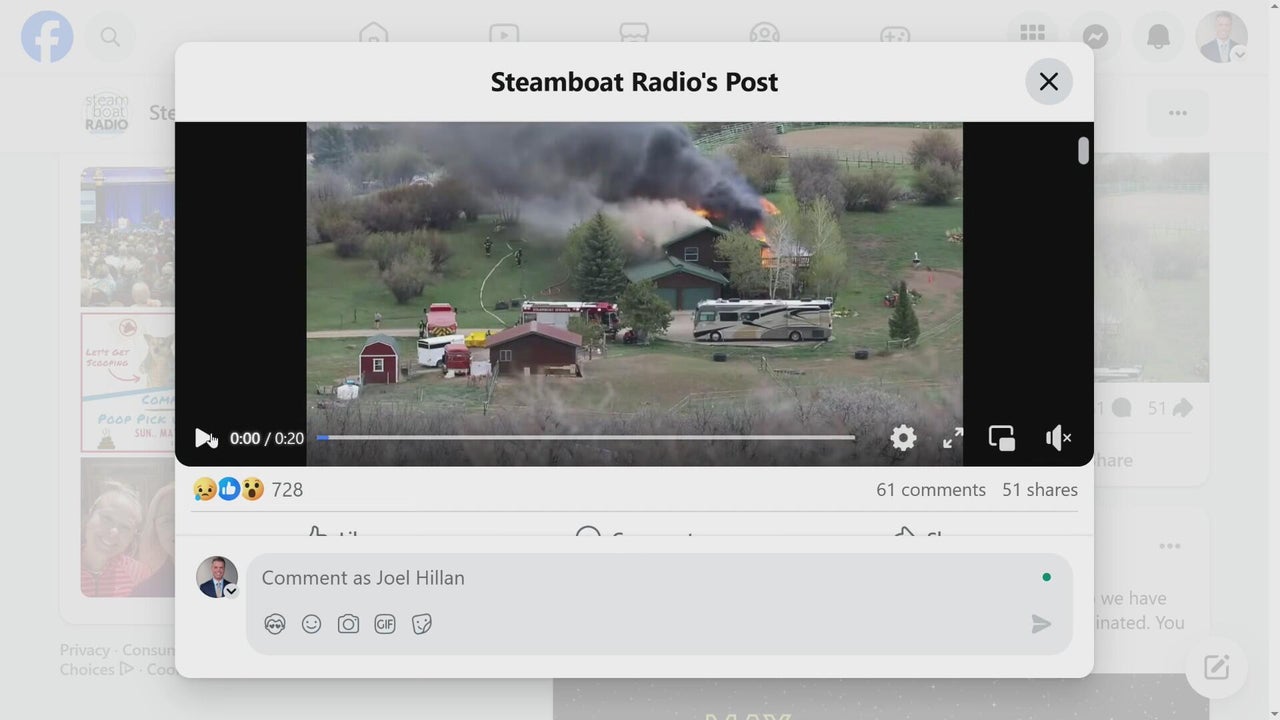This screenshot has height=720, width=1280.
Task: Unmute the video sound
Action: pyautogui.click(x=1058, y=438)
